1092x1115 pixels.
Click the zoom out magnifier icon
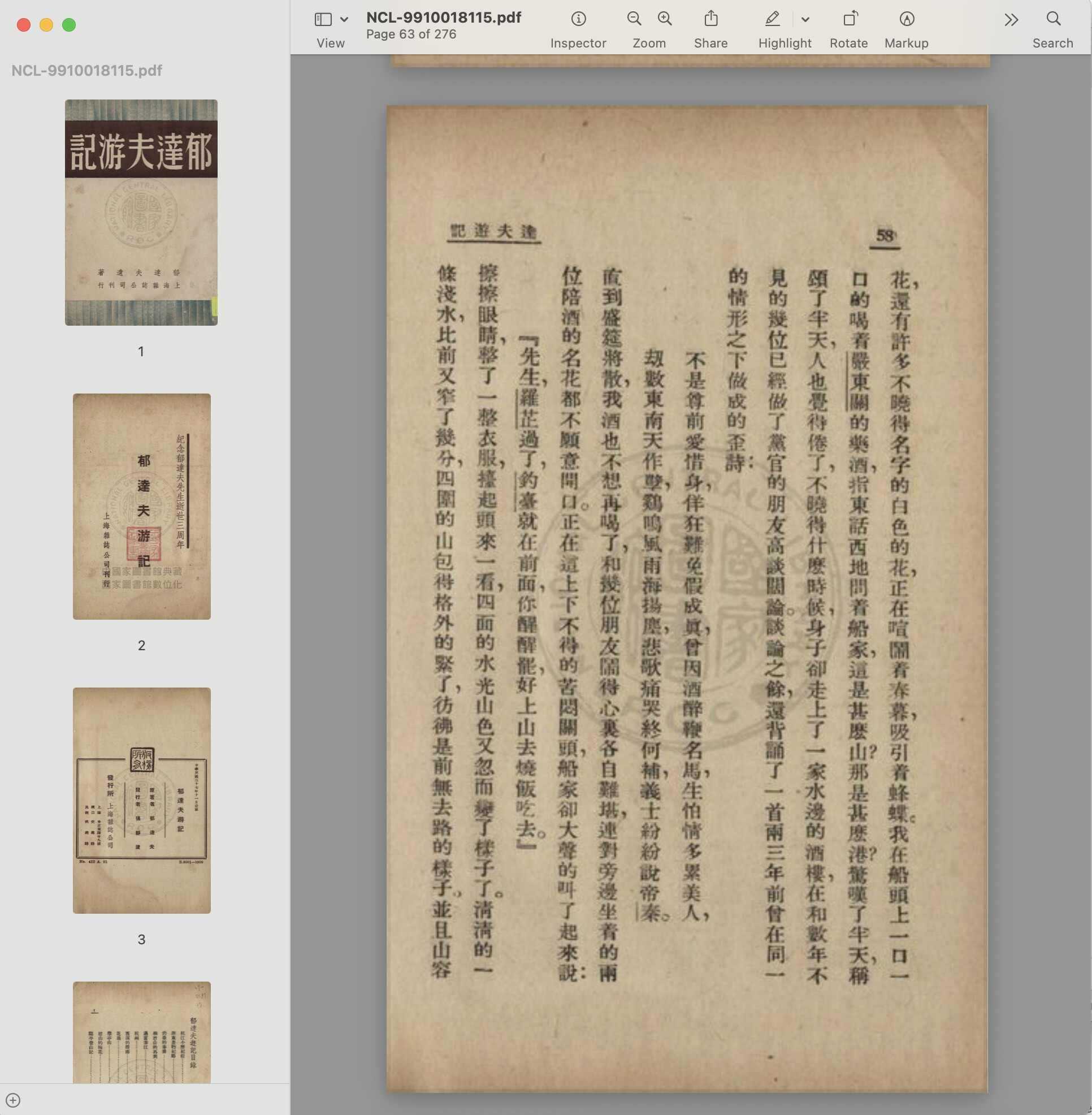tap(634, 20)
